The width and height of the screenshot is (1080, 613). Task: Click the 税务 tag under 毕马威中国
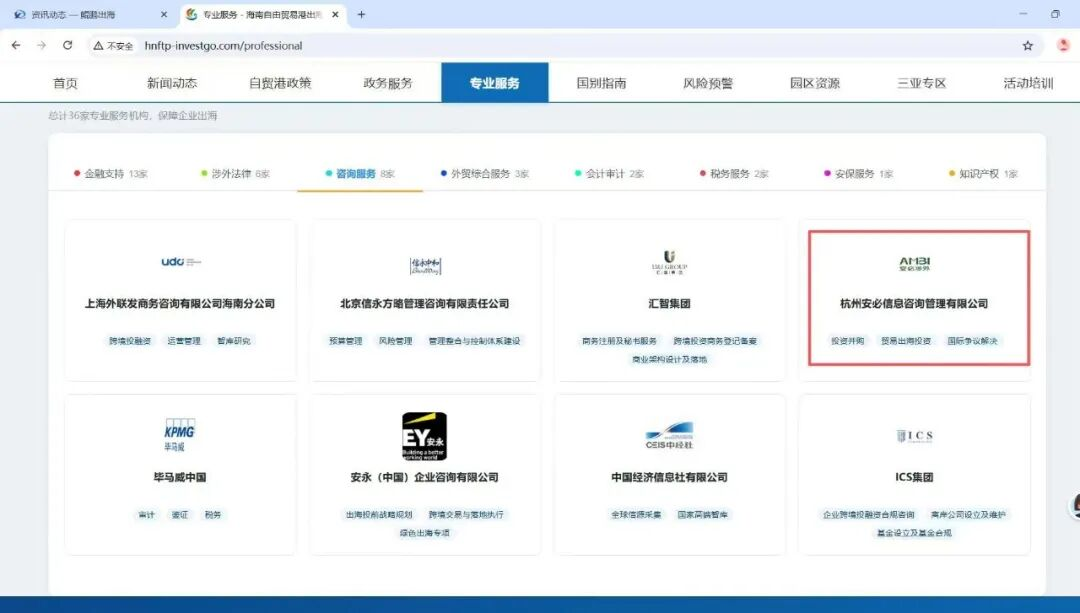point(213,514)
